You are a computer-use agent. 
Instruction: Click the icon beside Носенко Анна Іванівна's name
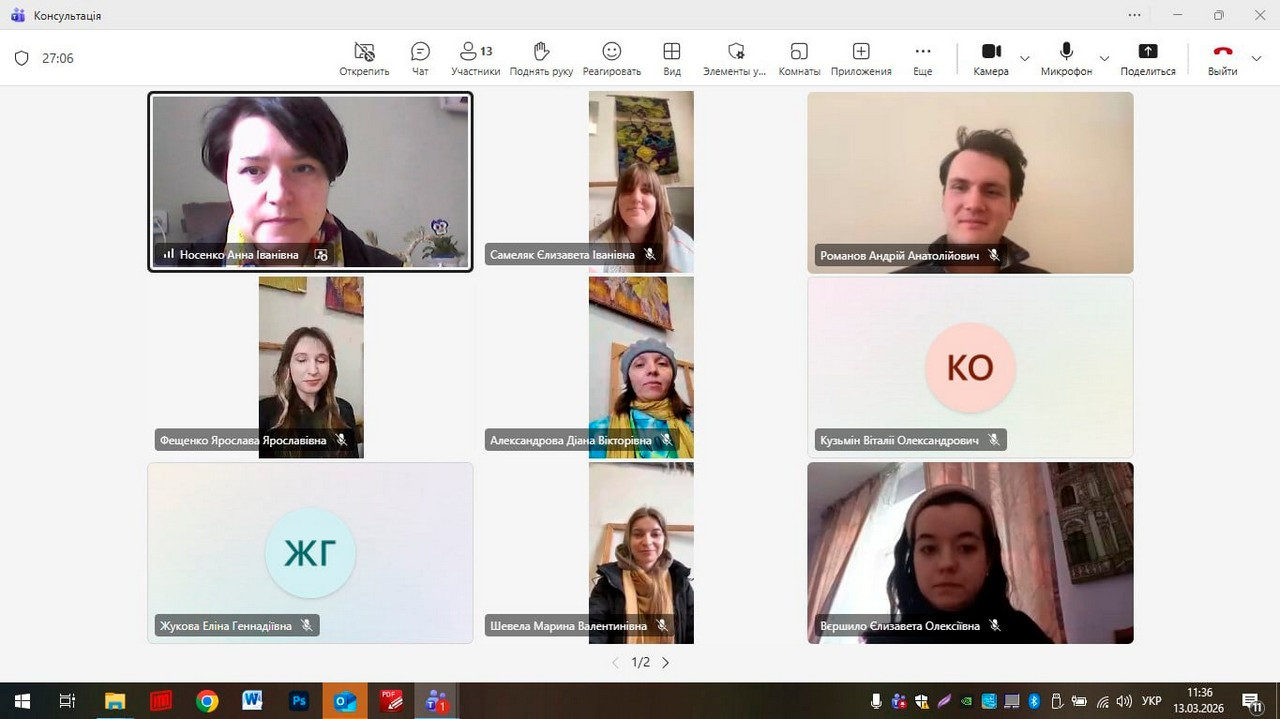coord(321,255)
